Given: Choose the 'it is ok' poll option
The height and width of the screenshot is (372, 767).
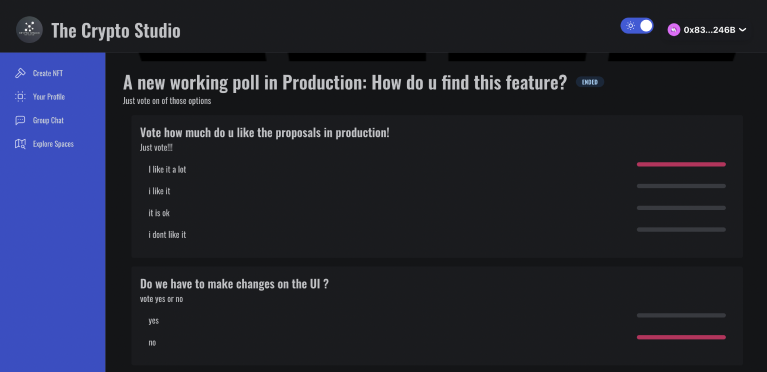Looking at the screenshot, I should point(159,213).
